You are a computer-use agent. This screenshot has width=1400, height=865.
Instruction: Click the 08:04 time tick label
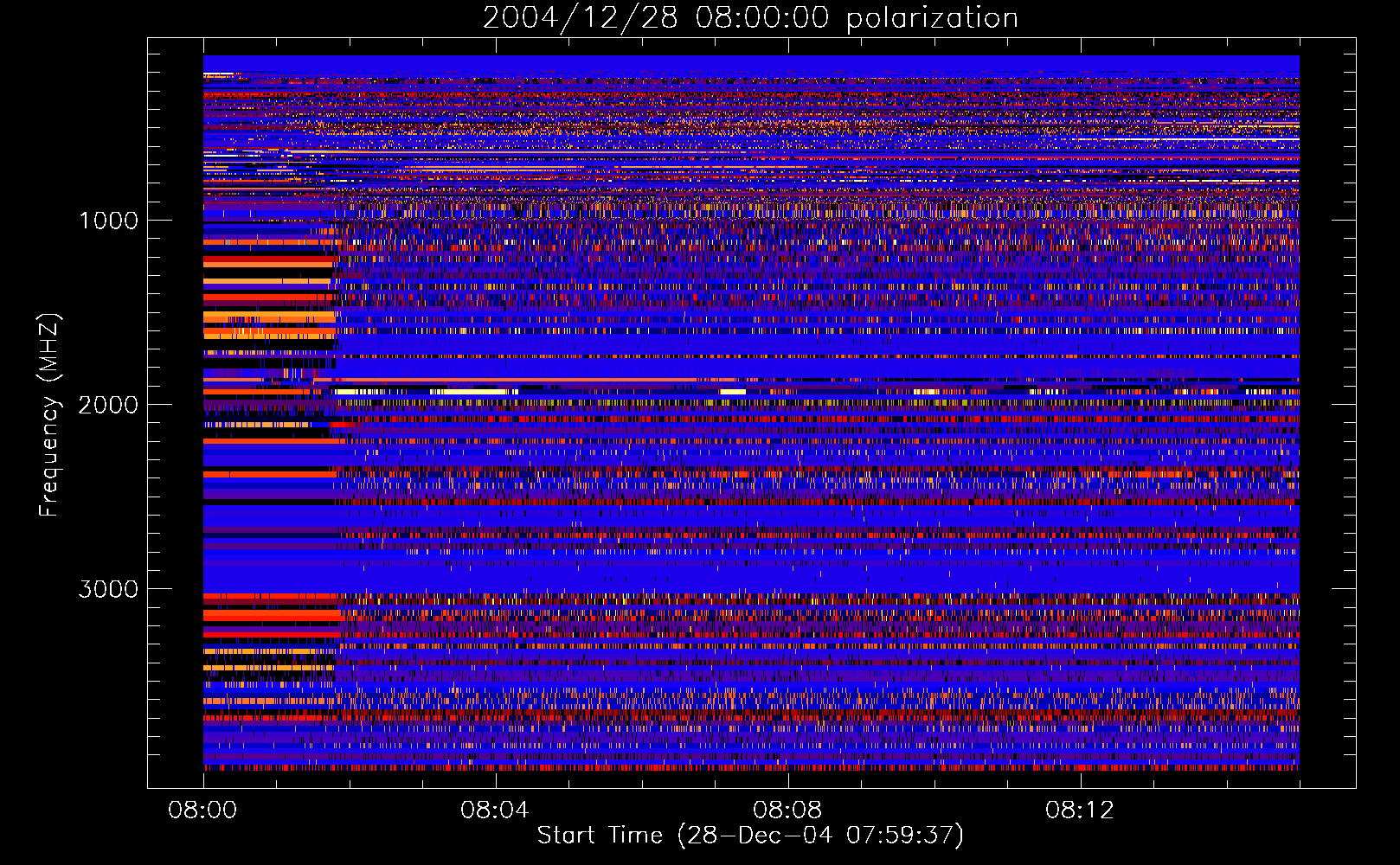(x=495, y=811)
